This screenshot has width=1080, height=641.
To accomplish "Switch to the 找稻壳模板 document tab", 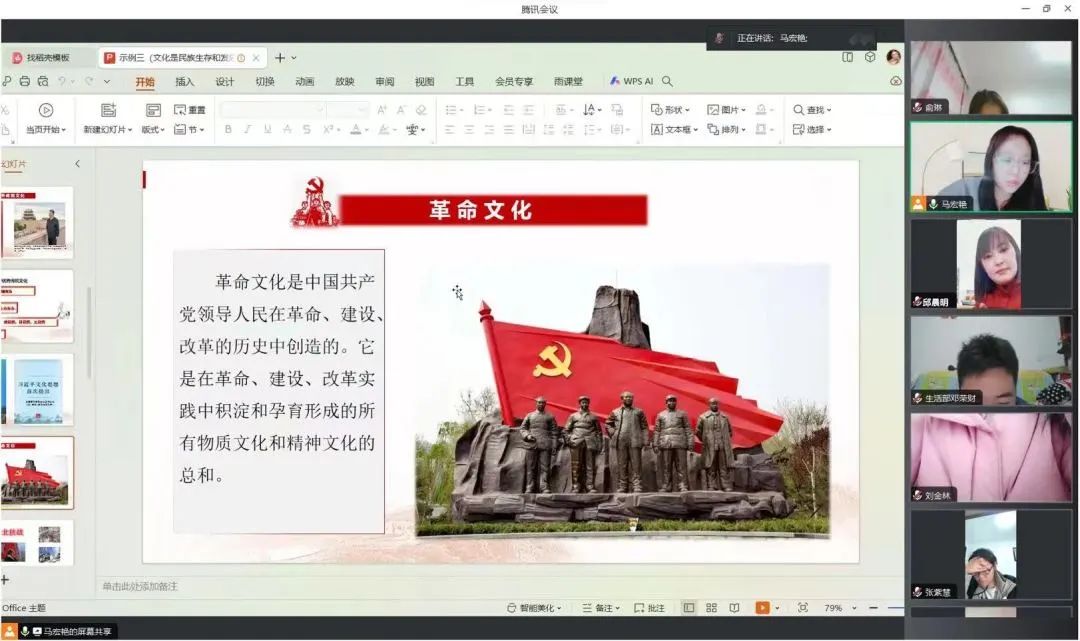I will tap(47, 58).
